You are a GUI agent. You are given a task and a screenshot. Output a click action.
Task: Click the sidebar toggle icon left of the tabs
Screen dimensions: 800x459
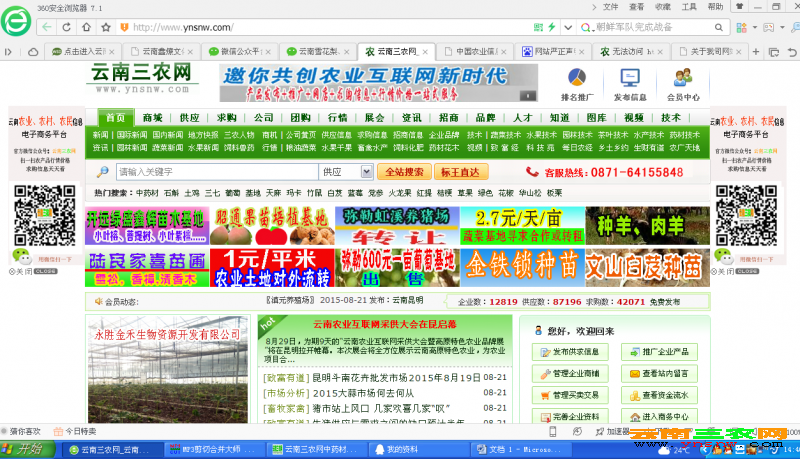8,52
